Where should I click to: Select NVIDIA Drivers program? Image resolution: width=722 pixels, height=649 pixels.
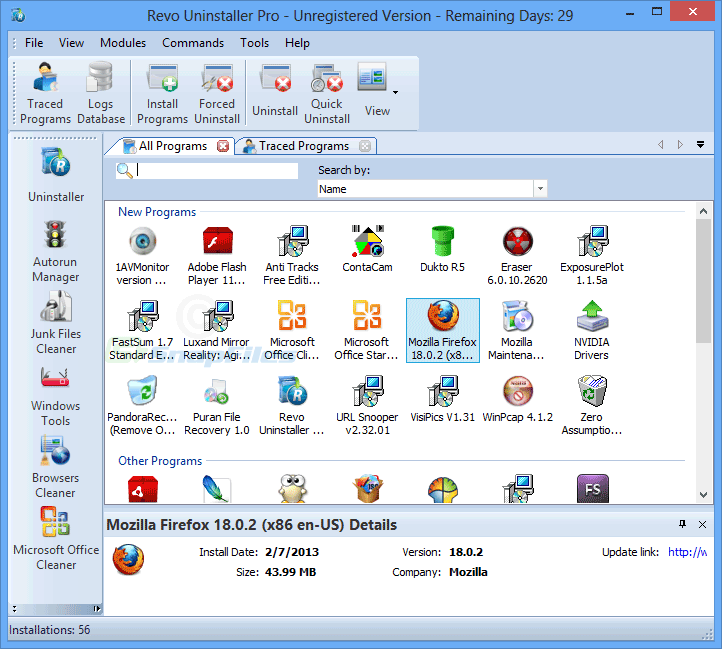592,330
